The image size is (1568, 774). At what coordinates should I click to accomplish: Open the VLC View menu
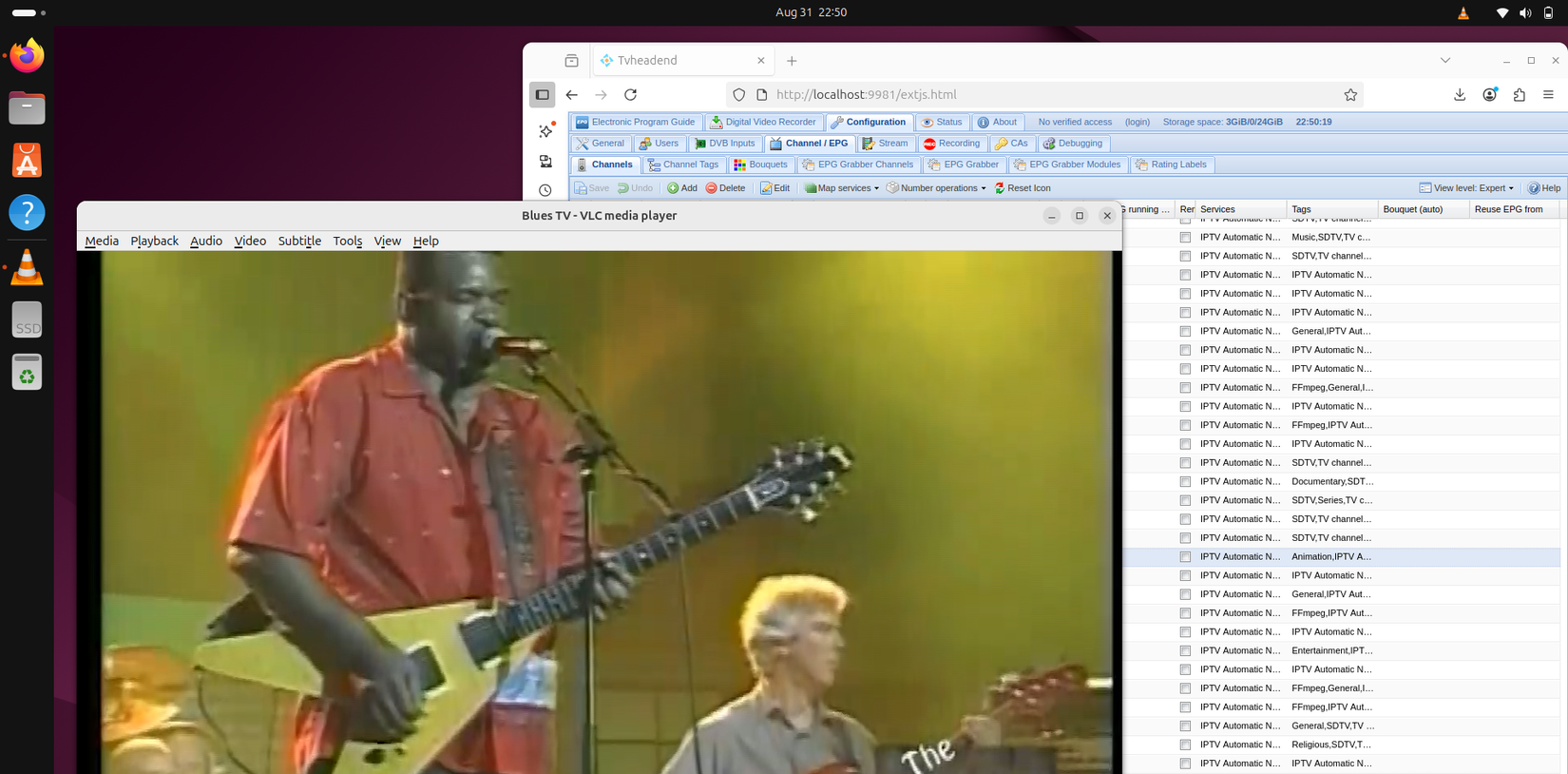[x=387, y=242]
